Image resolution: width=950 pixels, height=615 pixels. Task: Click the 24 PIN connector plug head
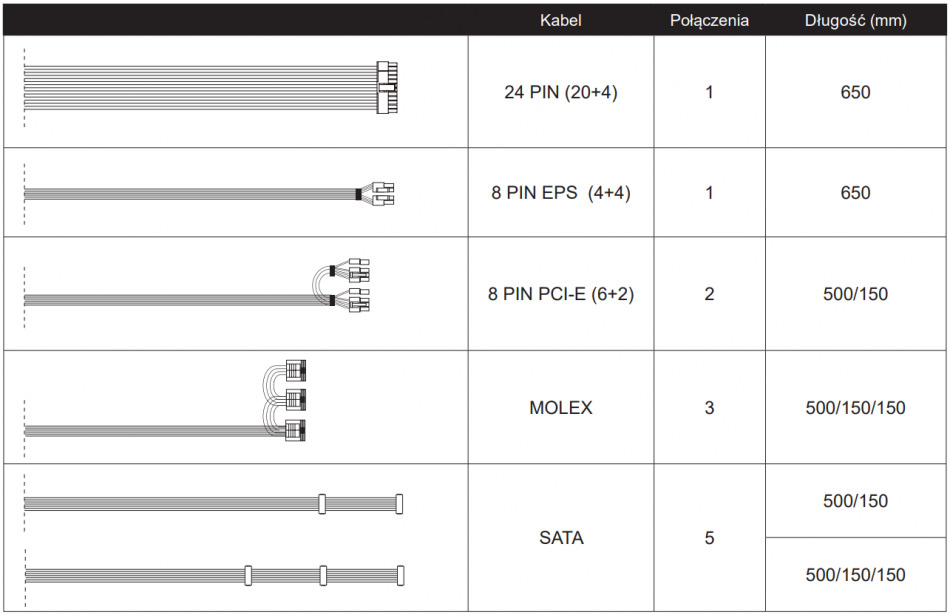(x=387, y=89)
